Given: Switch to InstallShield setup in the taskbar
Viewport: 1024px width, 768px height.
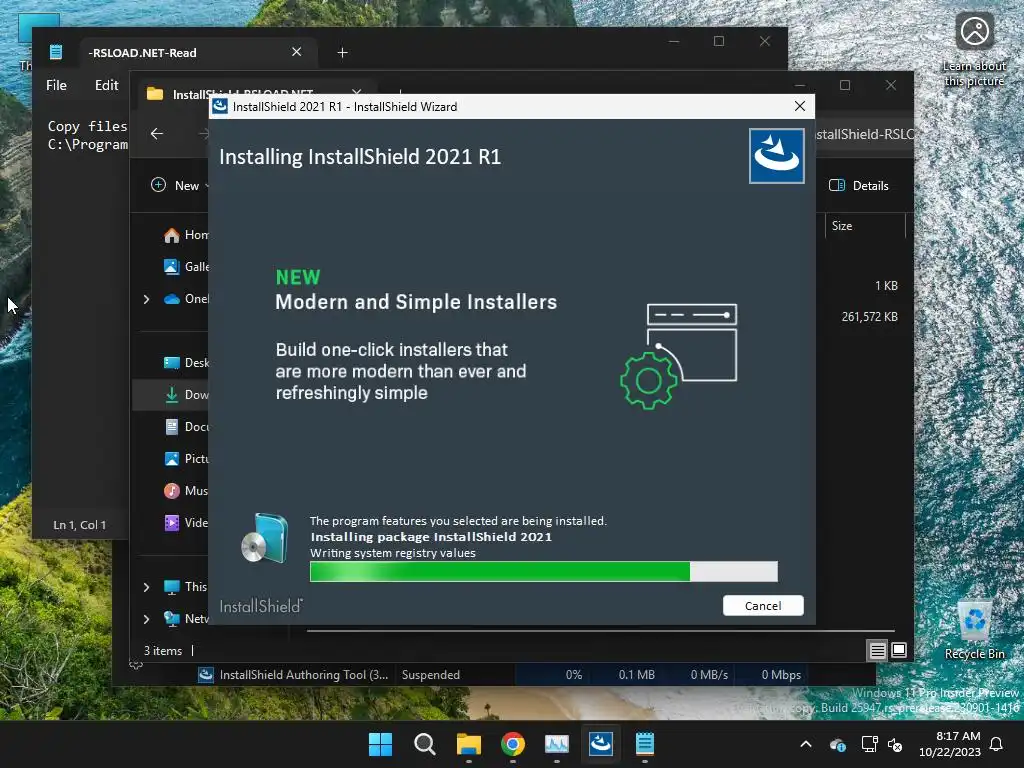Looking at the screenshot, I should pyautogui.click(x=601, y=744).
